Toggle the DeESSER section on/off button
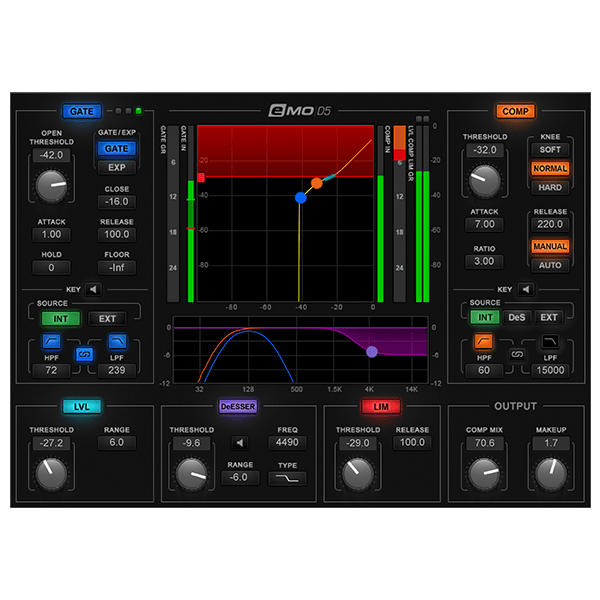The width and height of the screenshot is (600, 600). pyautogui.click(x=238, y=406)
